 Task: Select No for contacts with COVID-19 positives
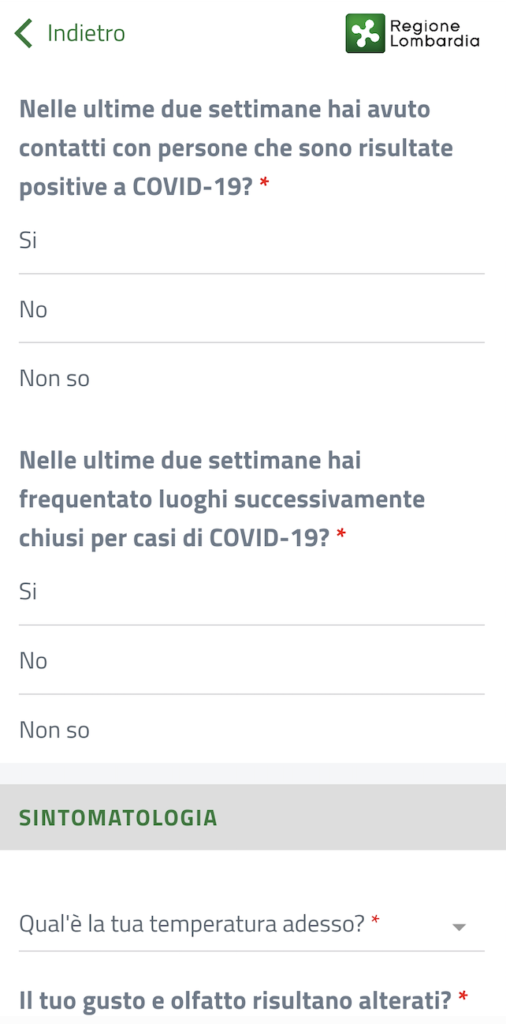coord(251,309)
